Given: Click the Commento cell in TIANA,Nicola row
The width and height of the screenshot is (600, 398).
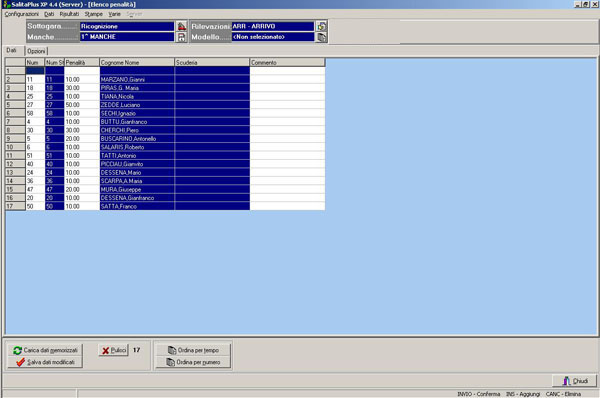Looking at the screenshot, I should [287, 96].
